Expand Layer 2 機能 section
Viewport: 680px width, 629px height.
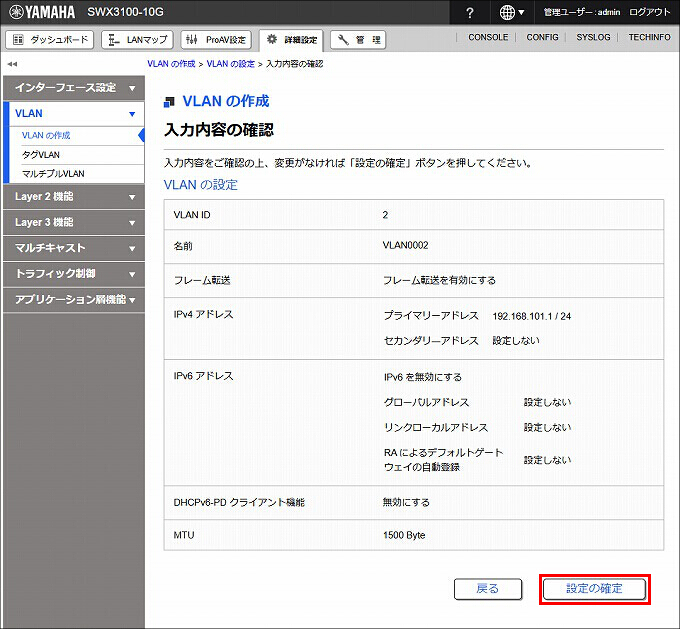74,197
